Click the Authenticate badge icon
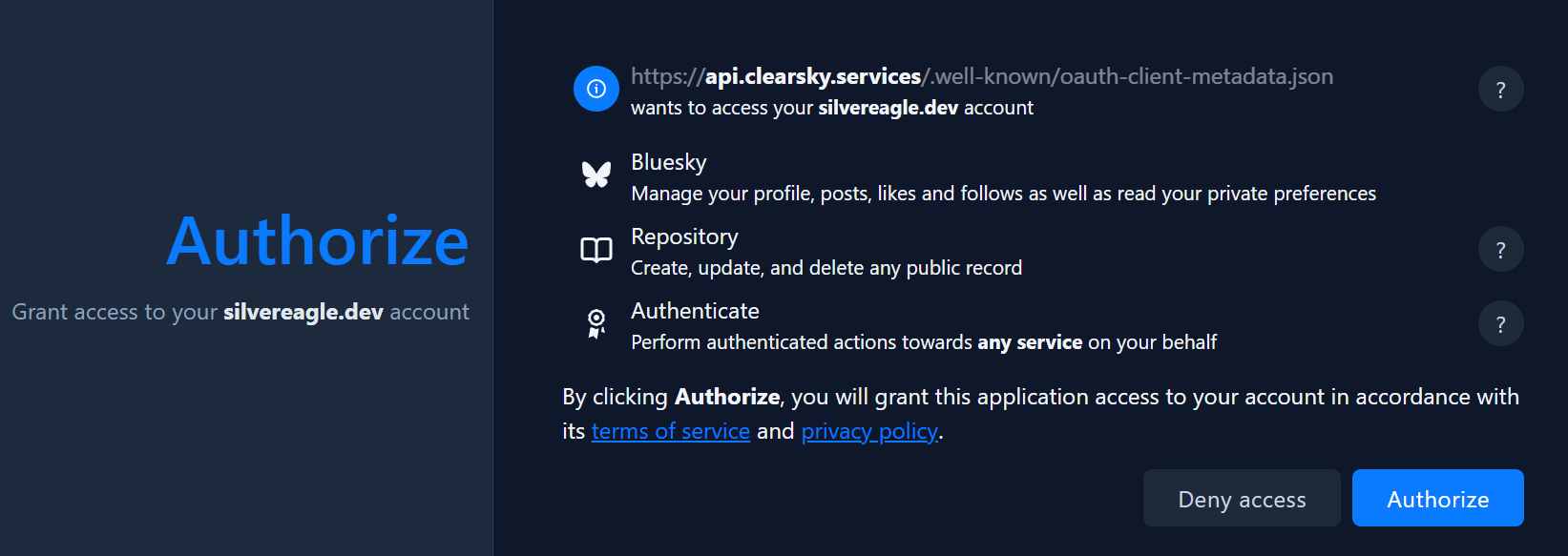This screenshot has width=1568, height=556. point(596,324)
